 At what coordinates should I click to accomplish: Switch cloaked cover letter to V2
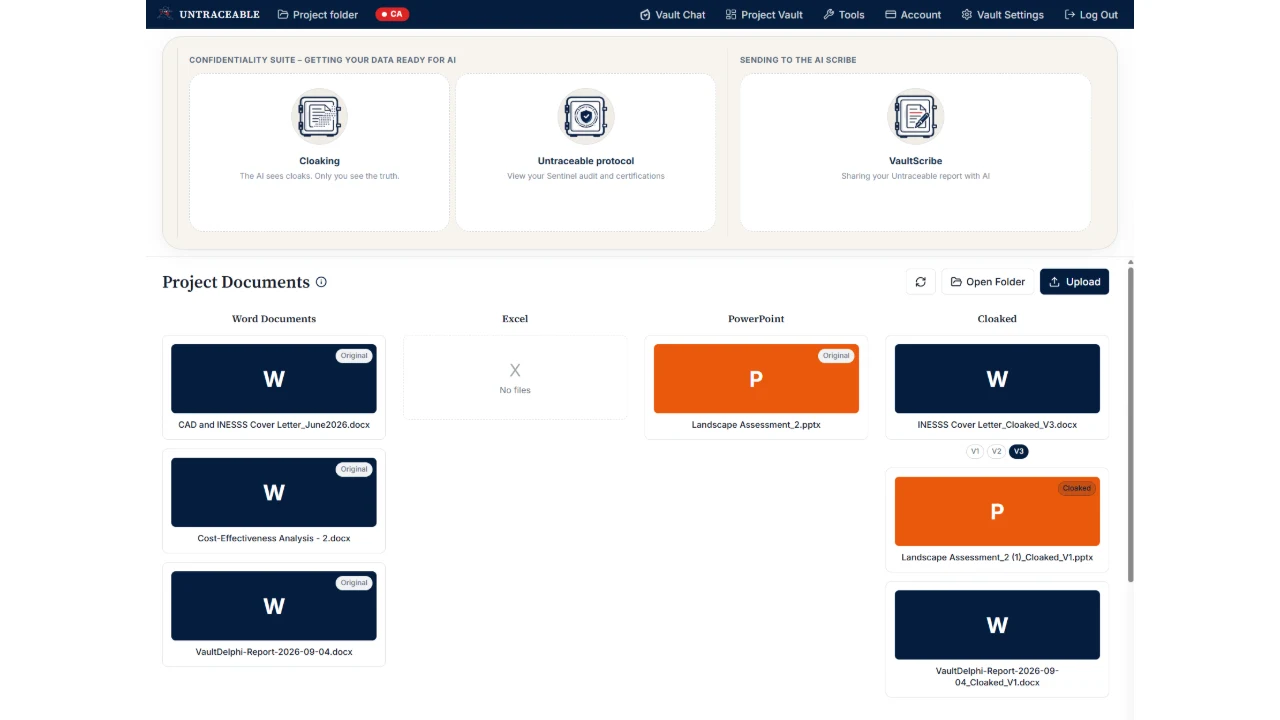point(996,451)
